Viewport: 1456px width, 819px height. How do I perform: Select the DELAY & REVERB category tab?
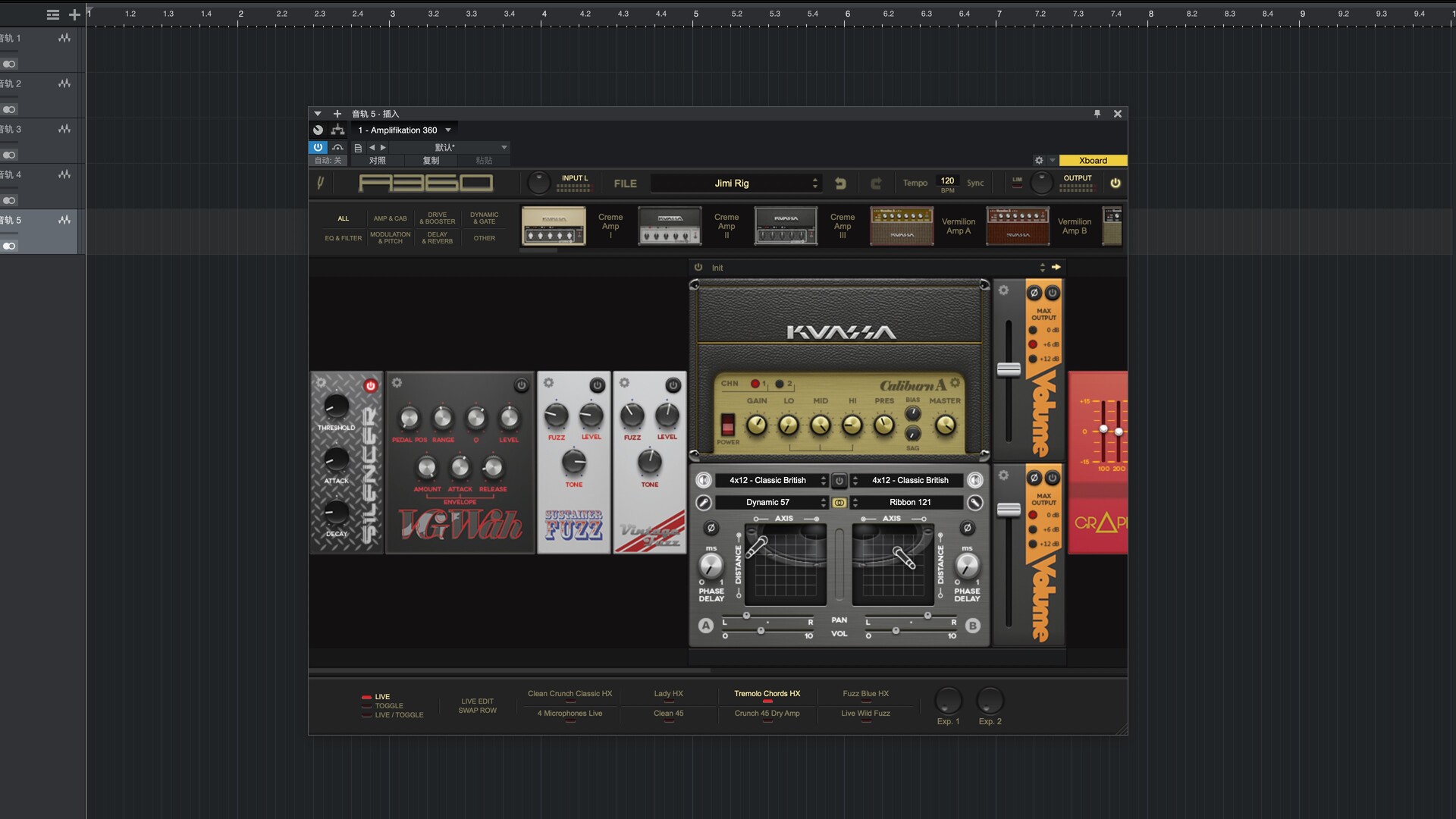(438, 238)
